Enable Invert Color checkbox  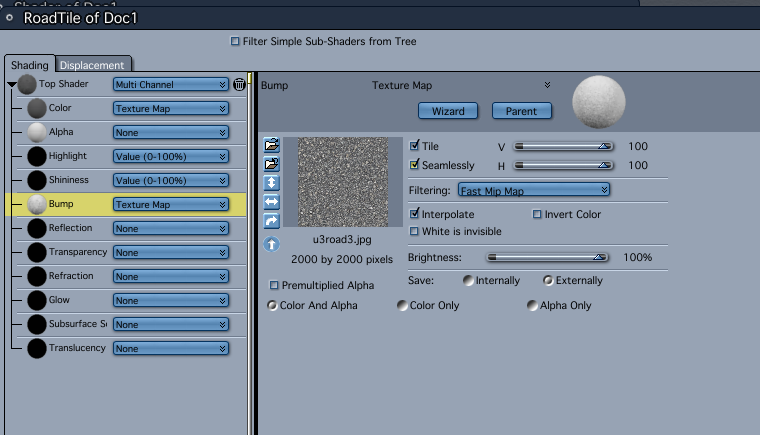click(537, 214)
